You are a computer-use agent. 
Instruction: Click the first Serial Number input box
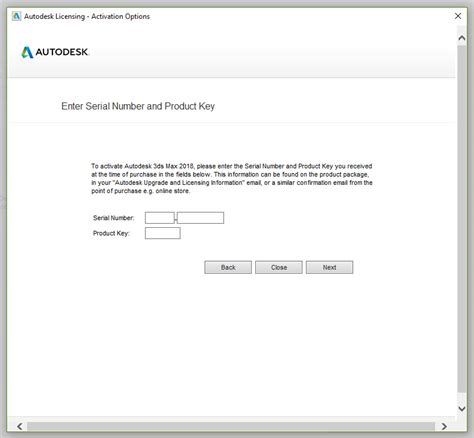pos(160,218)
